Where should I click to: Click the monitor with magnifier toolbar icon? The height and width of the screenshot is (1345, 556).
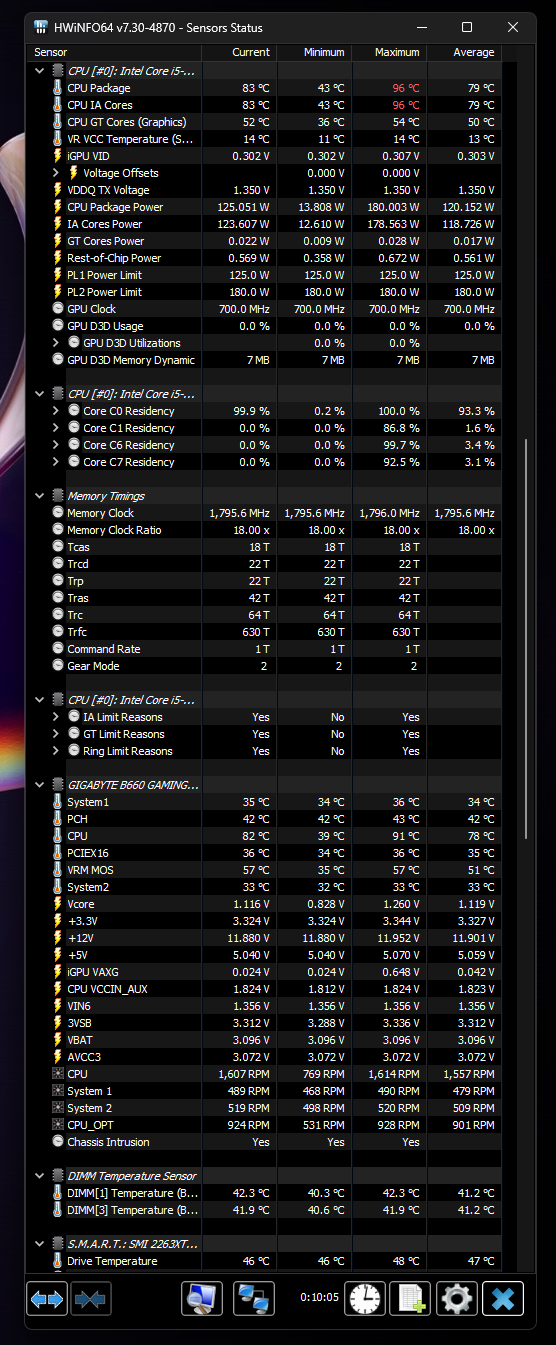pos(202,1298)
